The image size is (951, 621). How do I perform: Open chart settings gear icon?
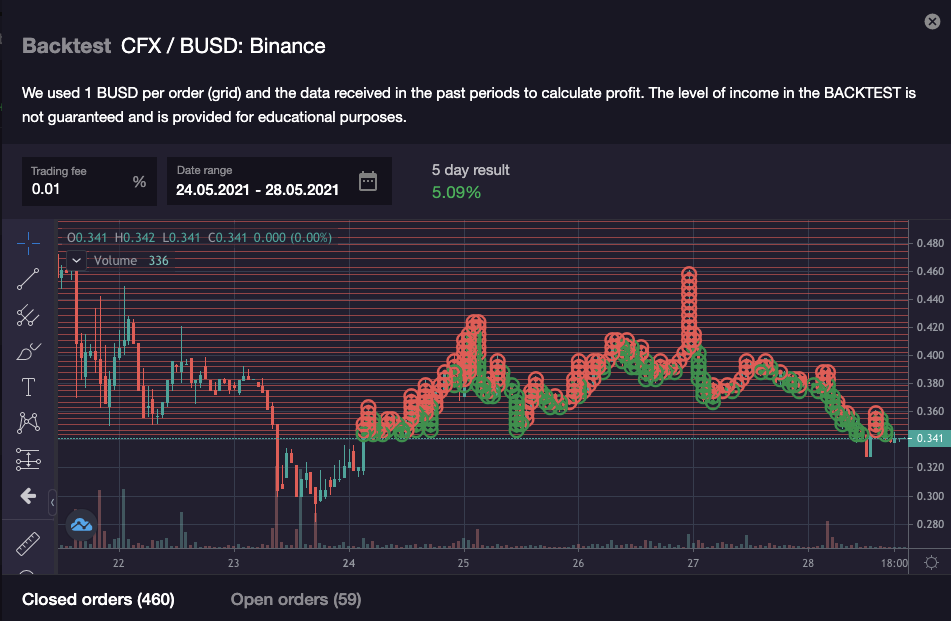click(931, 563)
